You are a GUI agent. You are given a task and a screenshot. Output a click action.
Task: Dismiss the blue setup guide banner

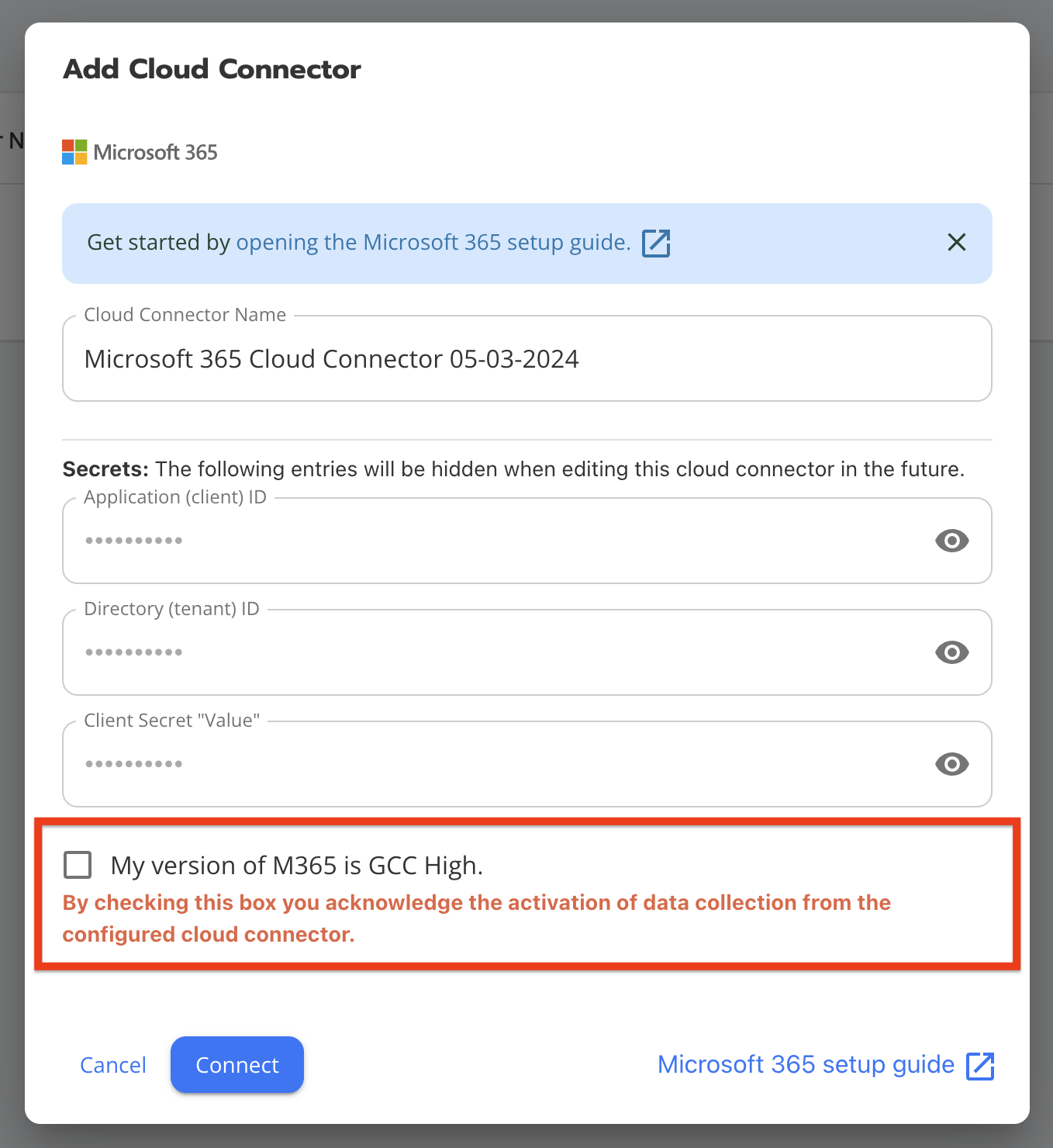pos(957,243)
